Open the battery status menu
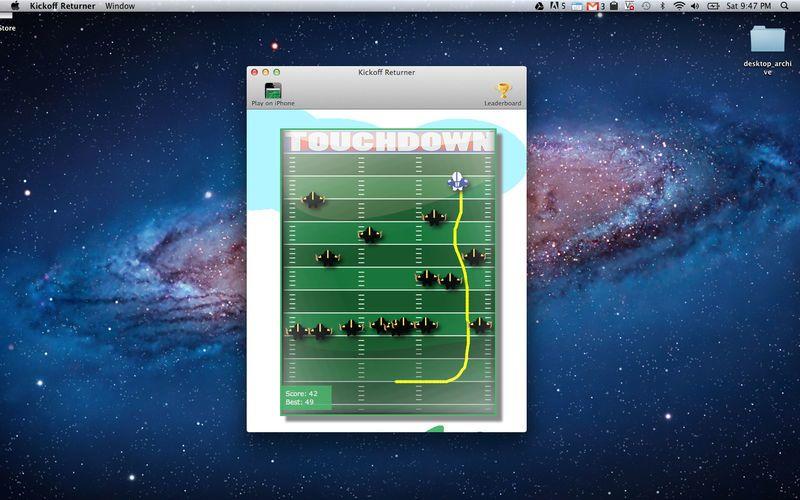 [x=713, y=6]
